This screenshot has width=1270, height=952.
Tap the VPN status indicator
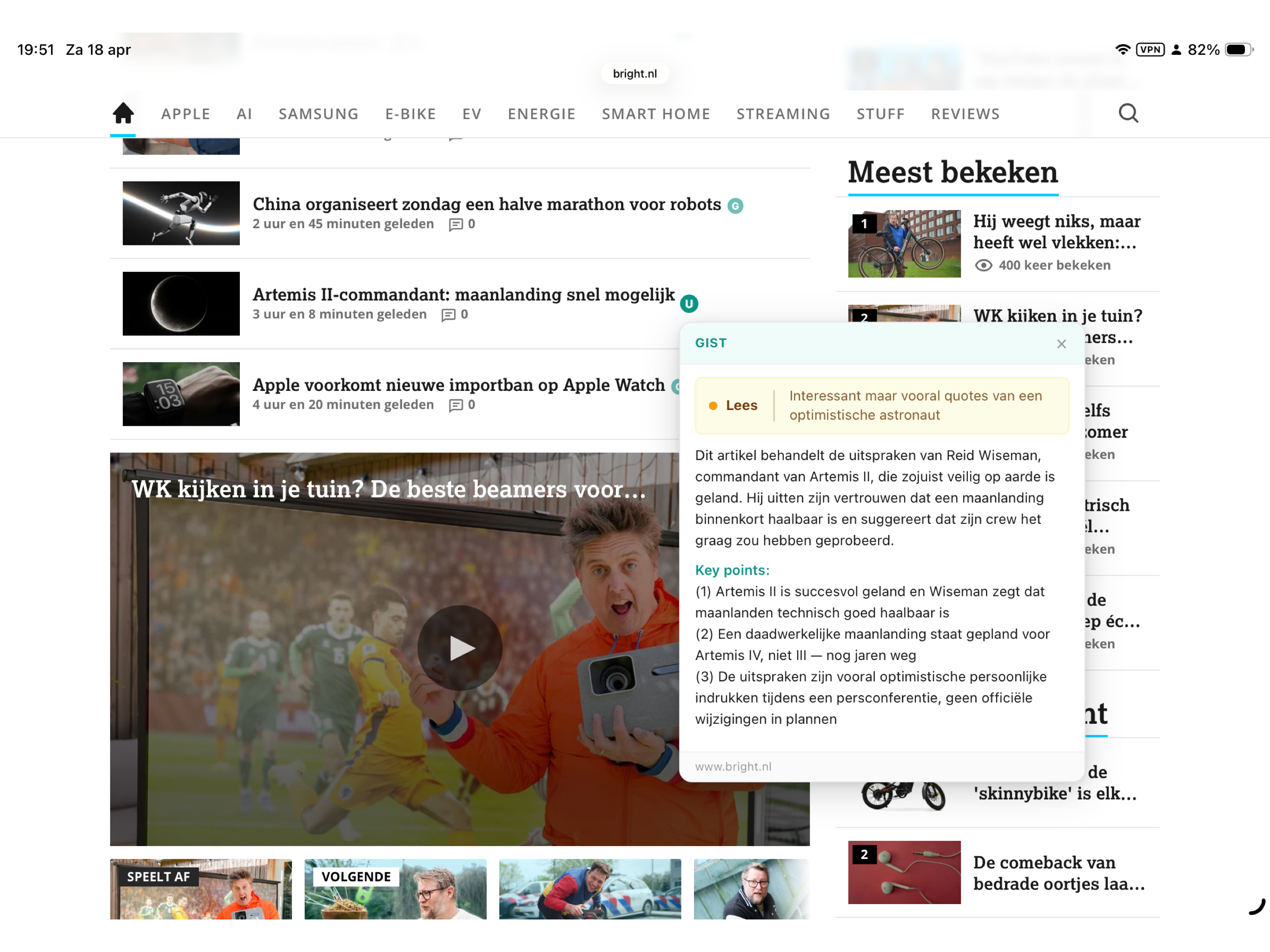(x=1150, y=50)
